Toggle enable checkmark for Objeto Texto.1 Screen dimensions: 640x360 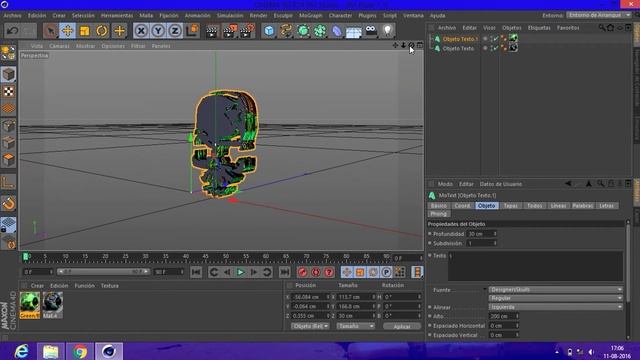[495, 39]
